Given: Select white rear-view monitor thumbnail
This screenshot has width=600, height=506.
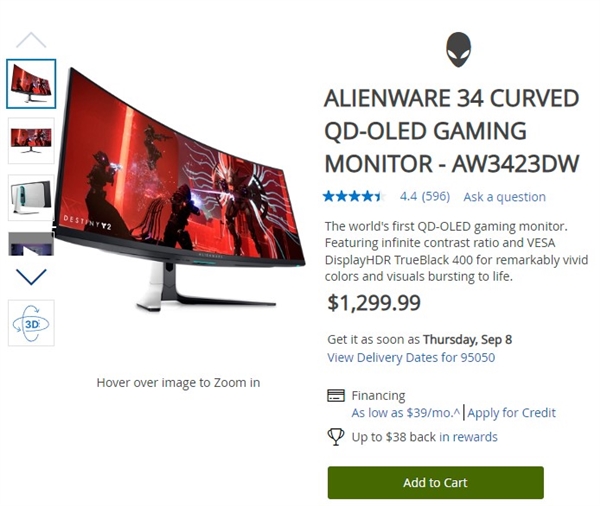Looking at the screenshot, I should coord(31,198).
